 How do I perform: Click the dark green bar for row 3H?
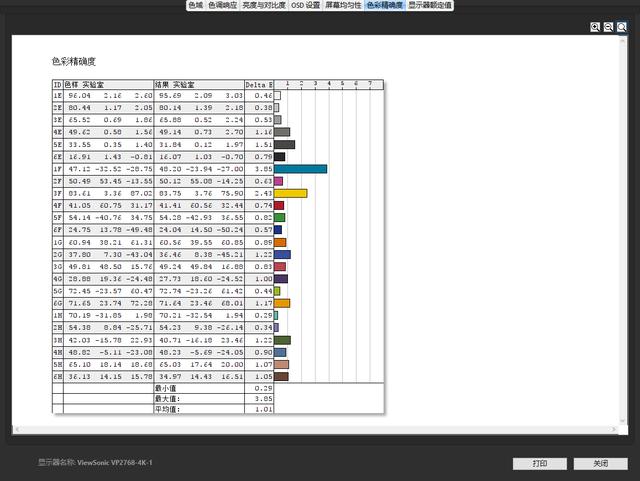coord(282,340)
